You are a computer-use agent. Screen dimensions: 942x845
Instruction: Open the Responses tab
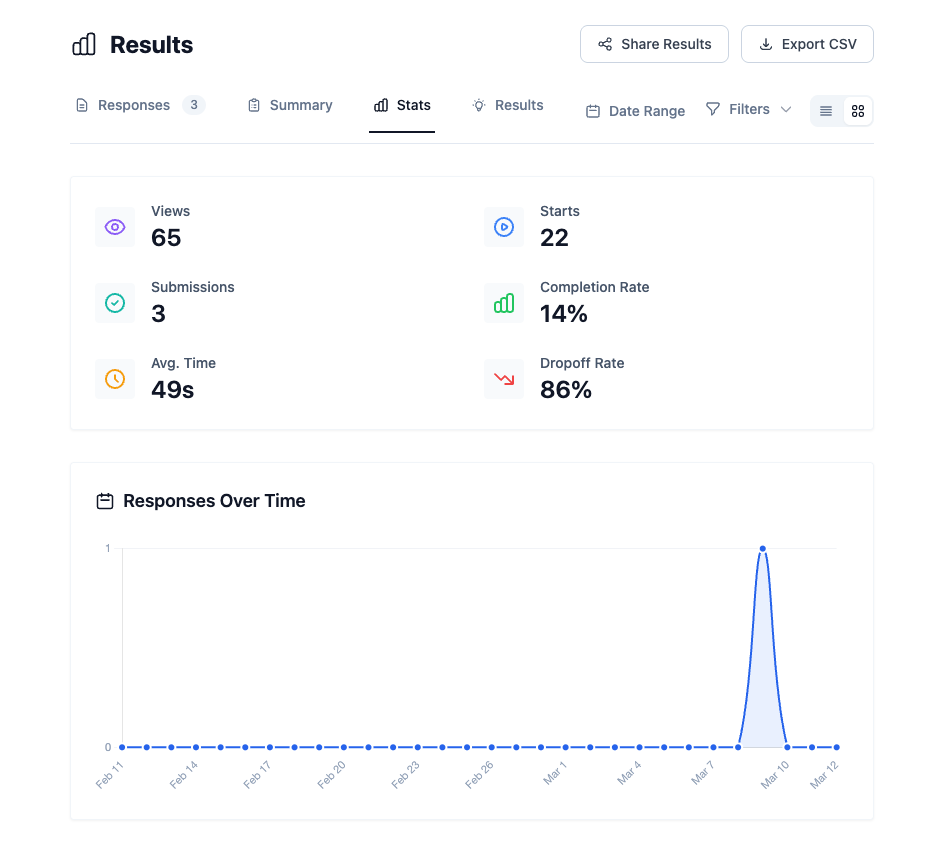tap(133, 105)
